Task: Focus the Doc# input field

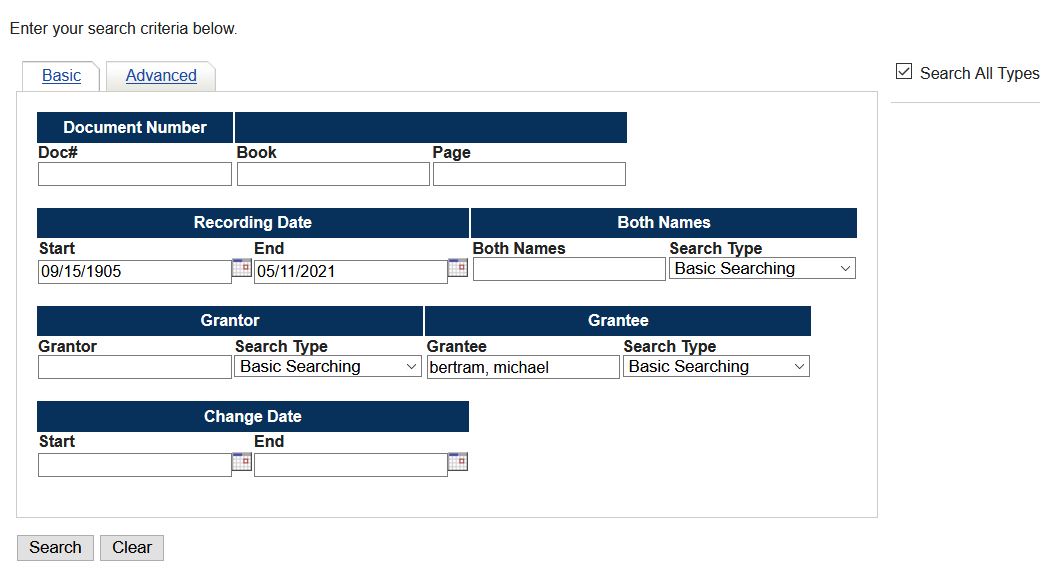Action: click(x=135, y=174)
